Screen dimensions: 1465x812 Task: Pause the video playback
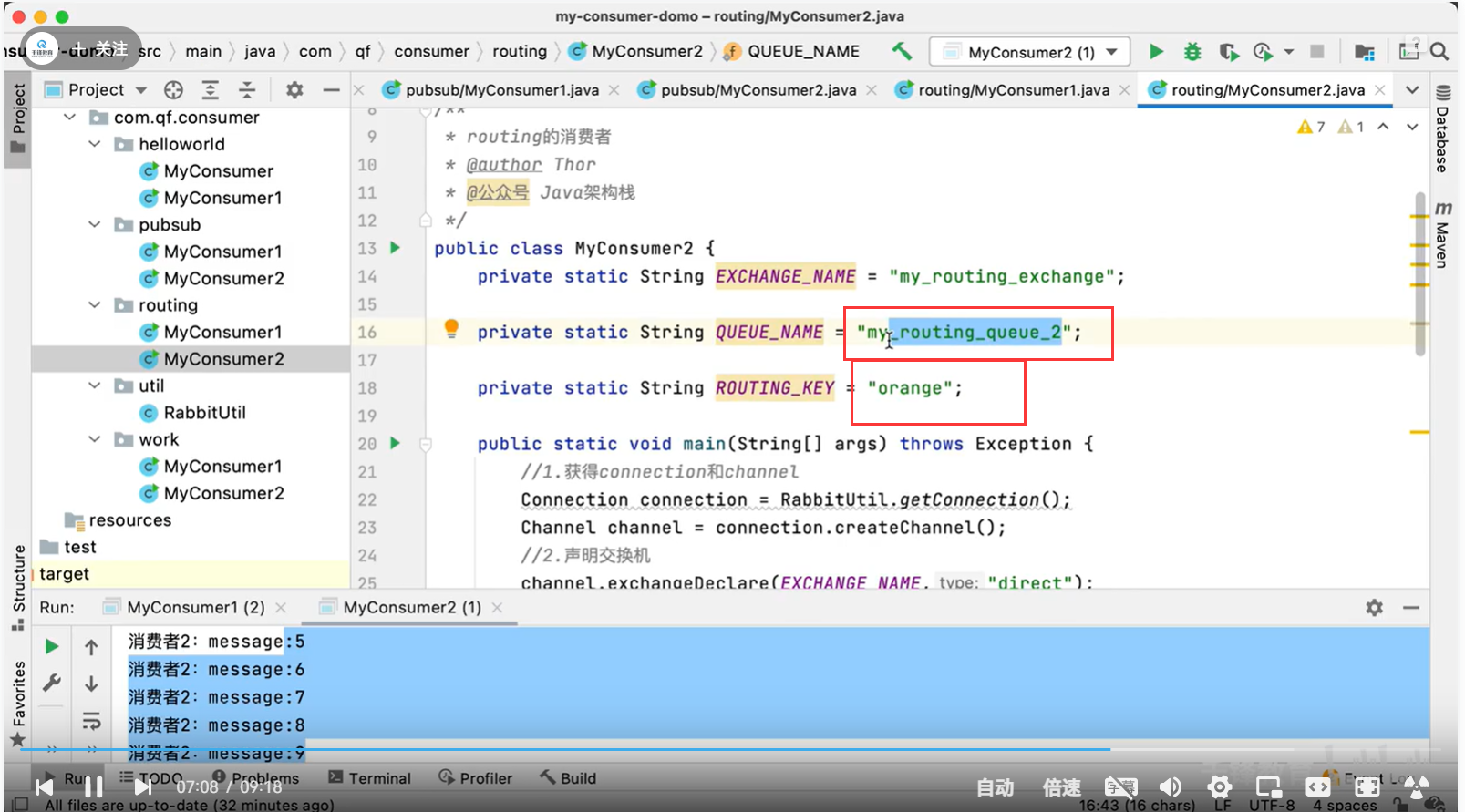[x=94, y=786]
